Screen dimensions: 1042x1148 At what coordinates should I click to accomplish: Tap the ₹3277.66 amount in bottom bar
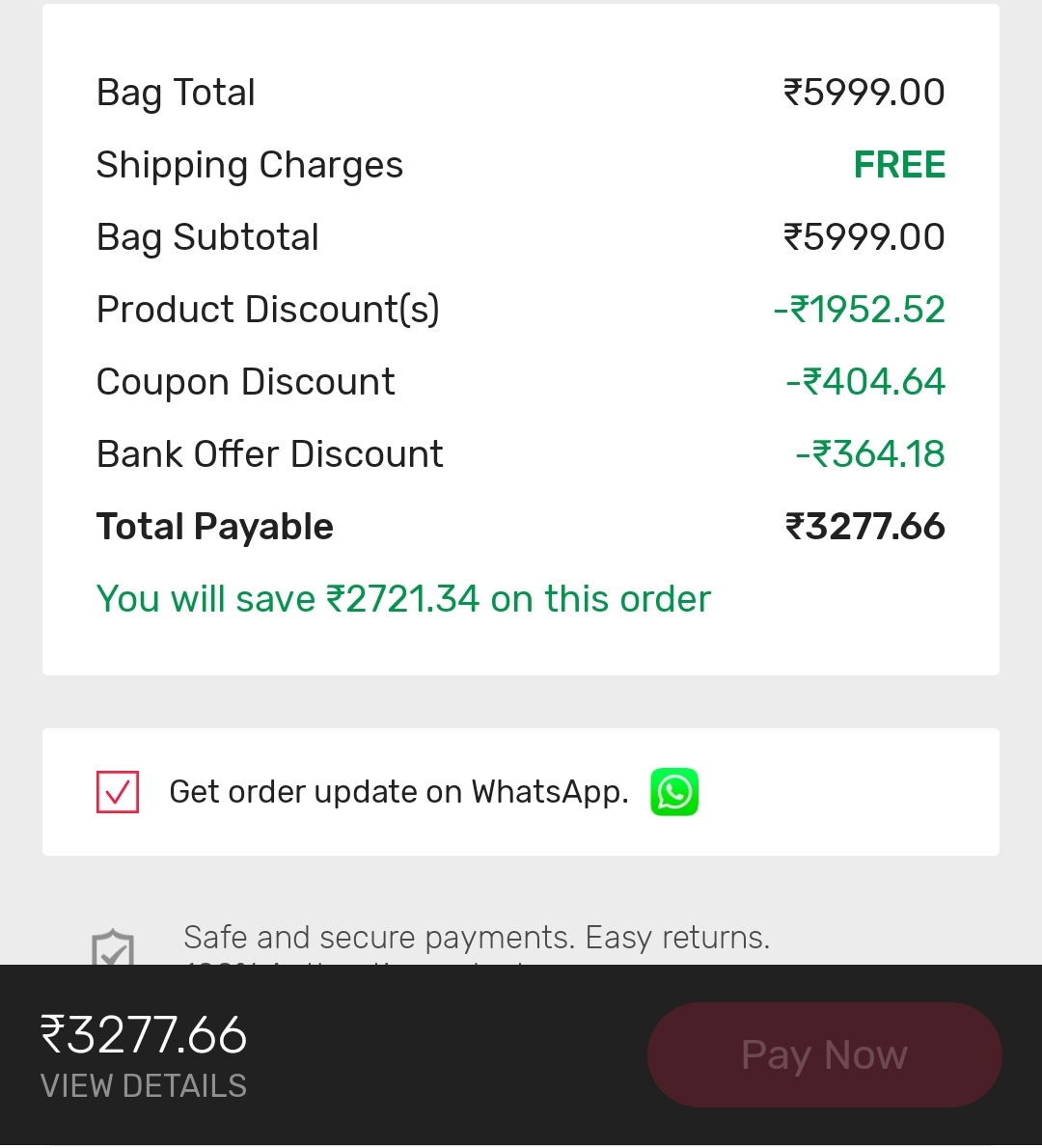click(144, 1034)
